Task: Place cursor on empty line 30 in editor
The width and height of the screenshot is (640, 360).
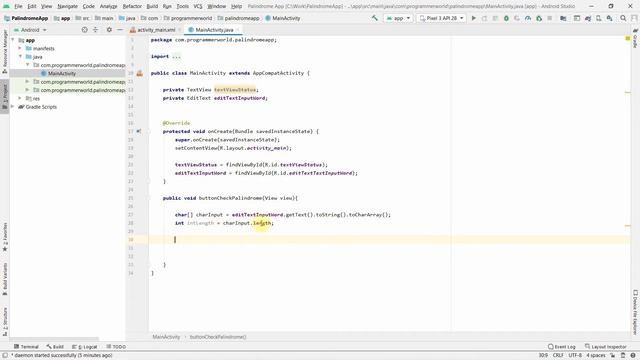Action: [390, 240]
